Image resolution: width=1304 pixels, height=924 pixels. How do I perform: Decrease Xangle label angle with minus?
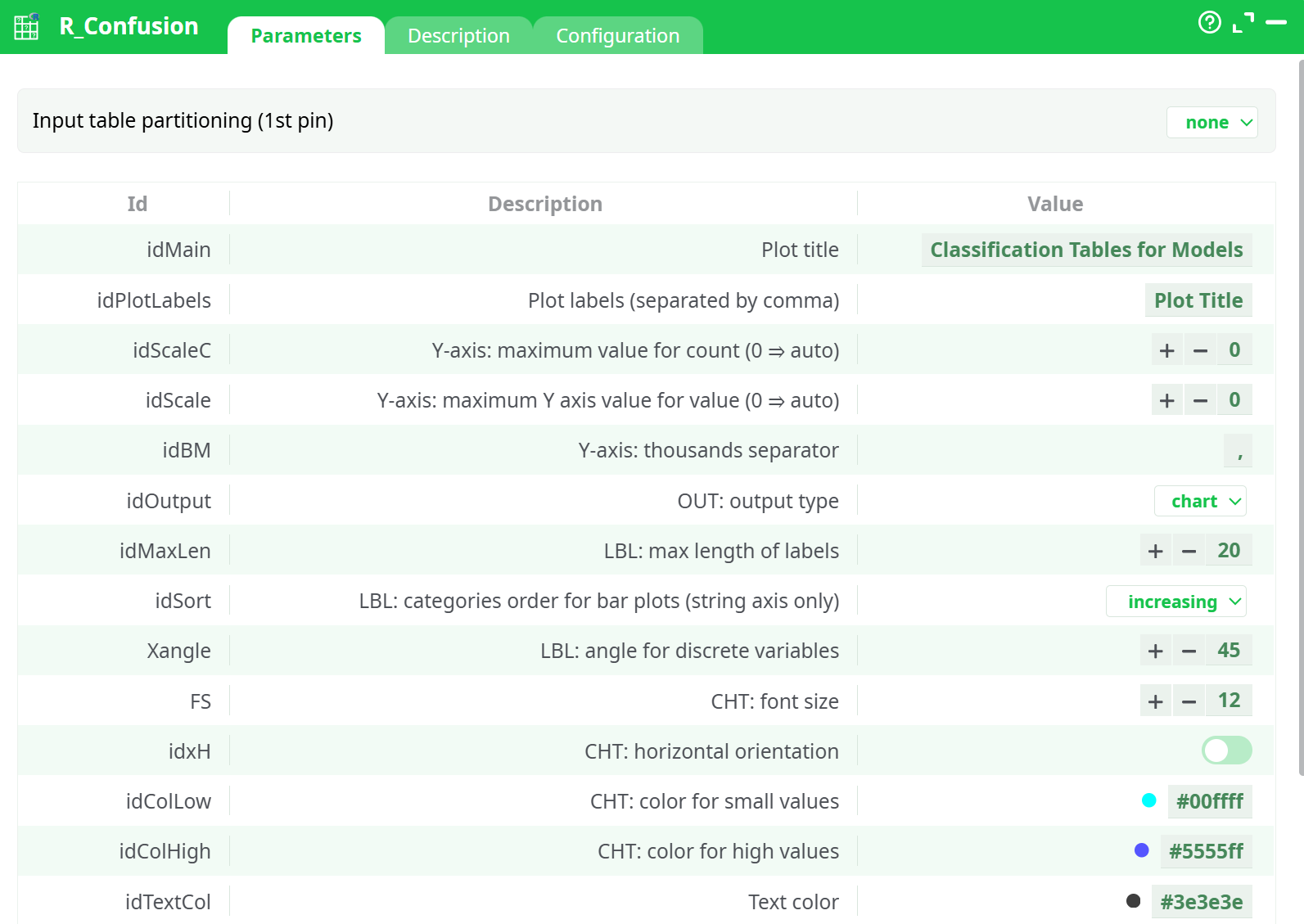pyautogui.click(x=1189, y=651)
